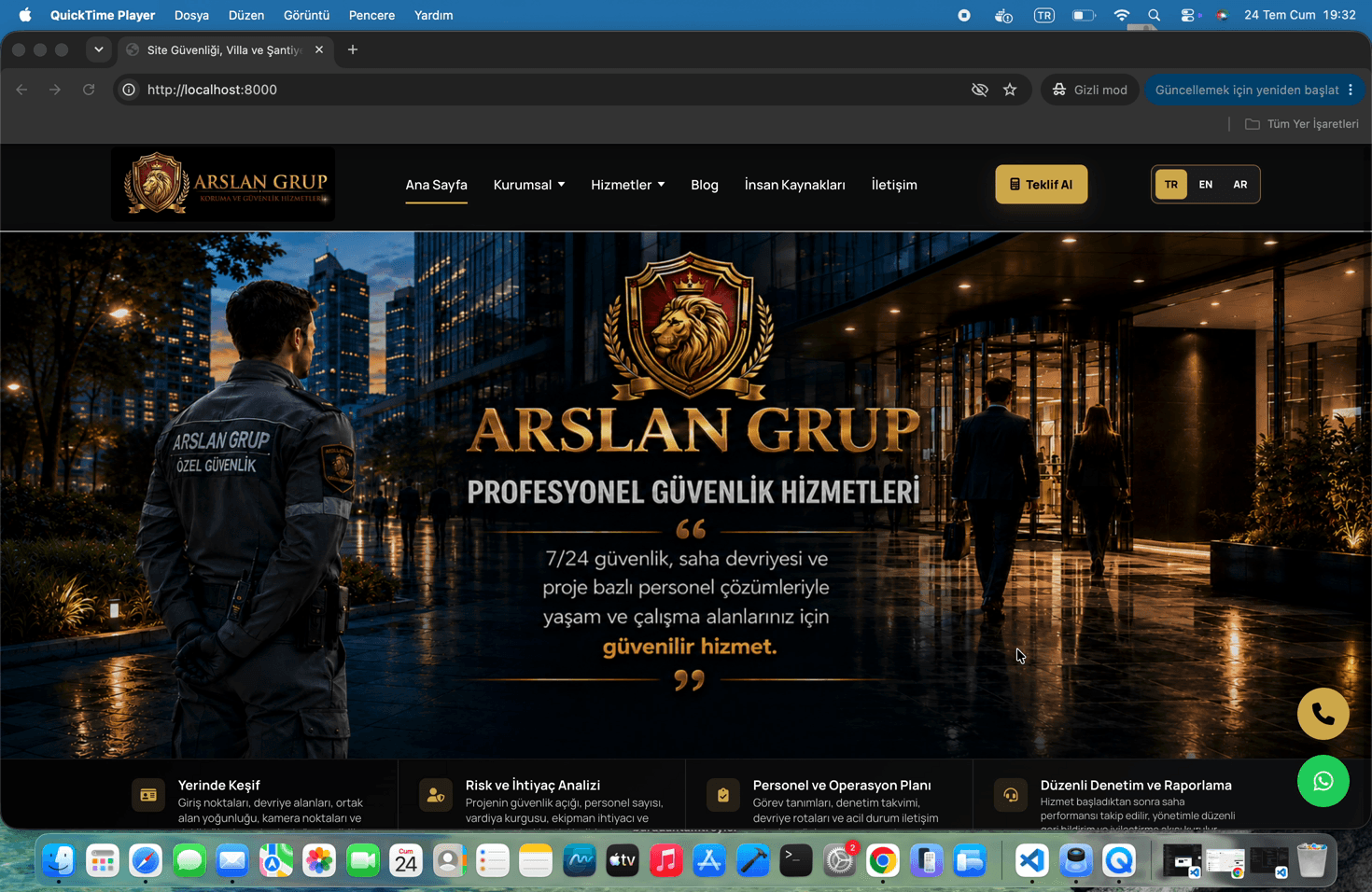The image size is (1372, 892).
Task: Click Düzenli Denetim ve Raporlama heading
Action: pyautogui.click(x=1136, y=785)
